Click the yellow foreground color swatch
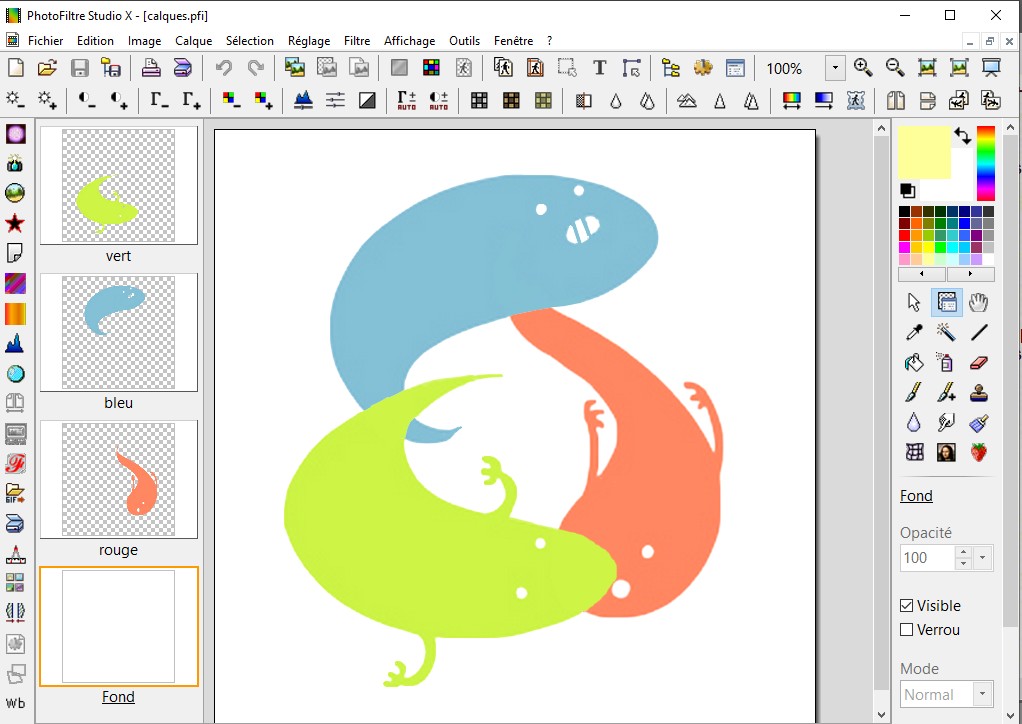 pos(924,152)
